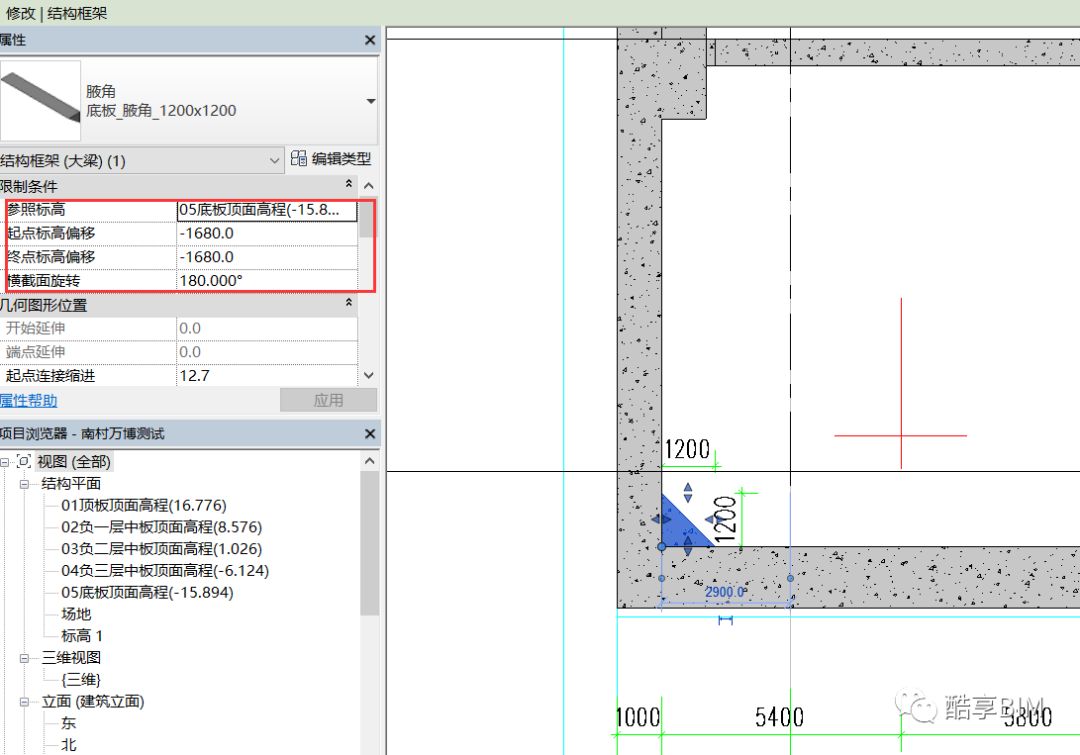This screenshot has height=755, width=1080.
Task: Open the 03负二层中板顶面高程(1.026) view
Action: coord(162,549)
